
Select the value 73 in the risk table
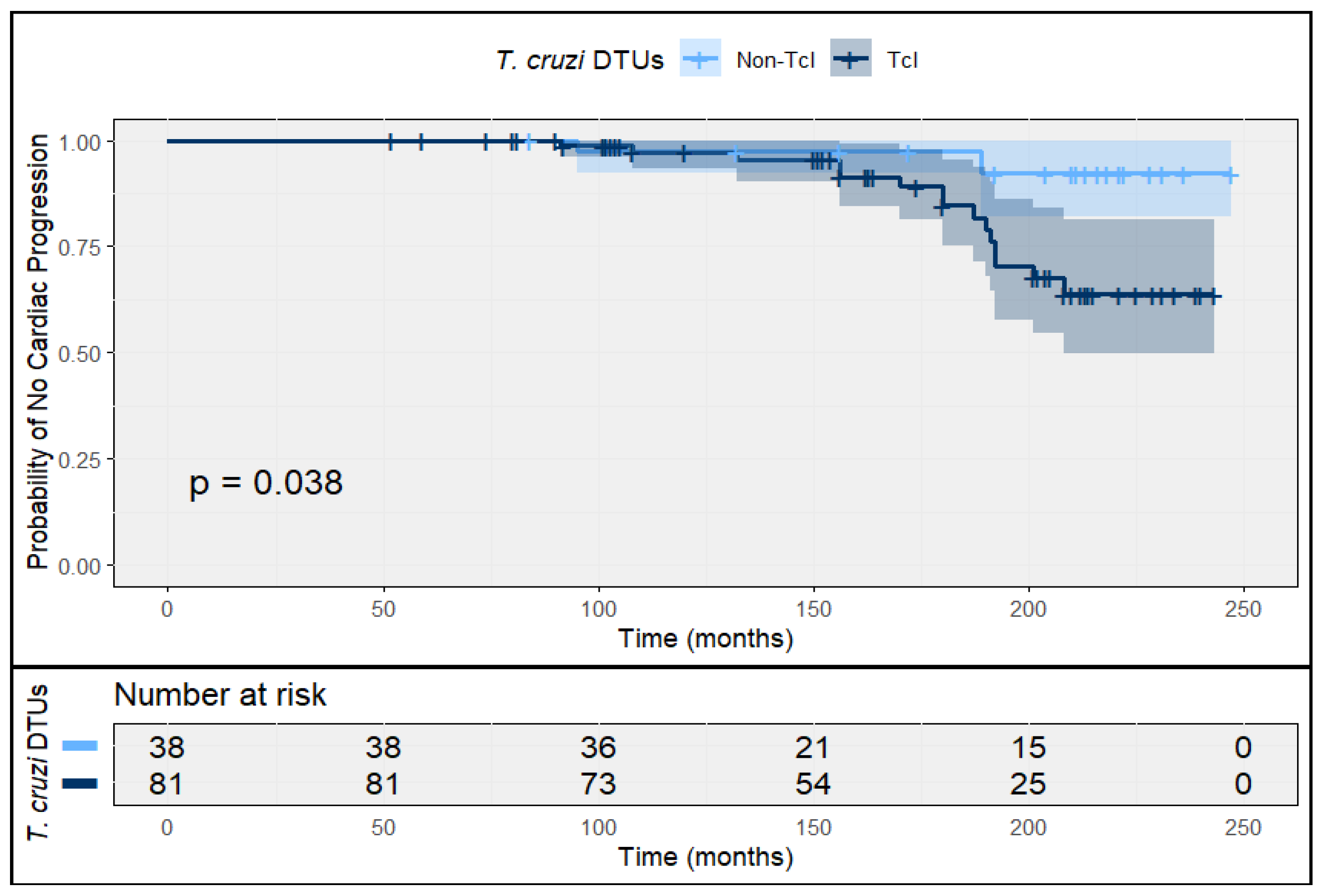point(598,784)
